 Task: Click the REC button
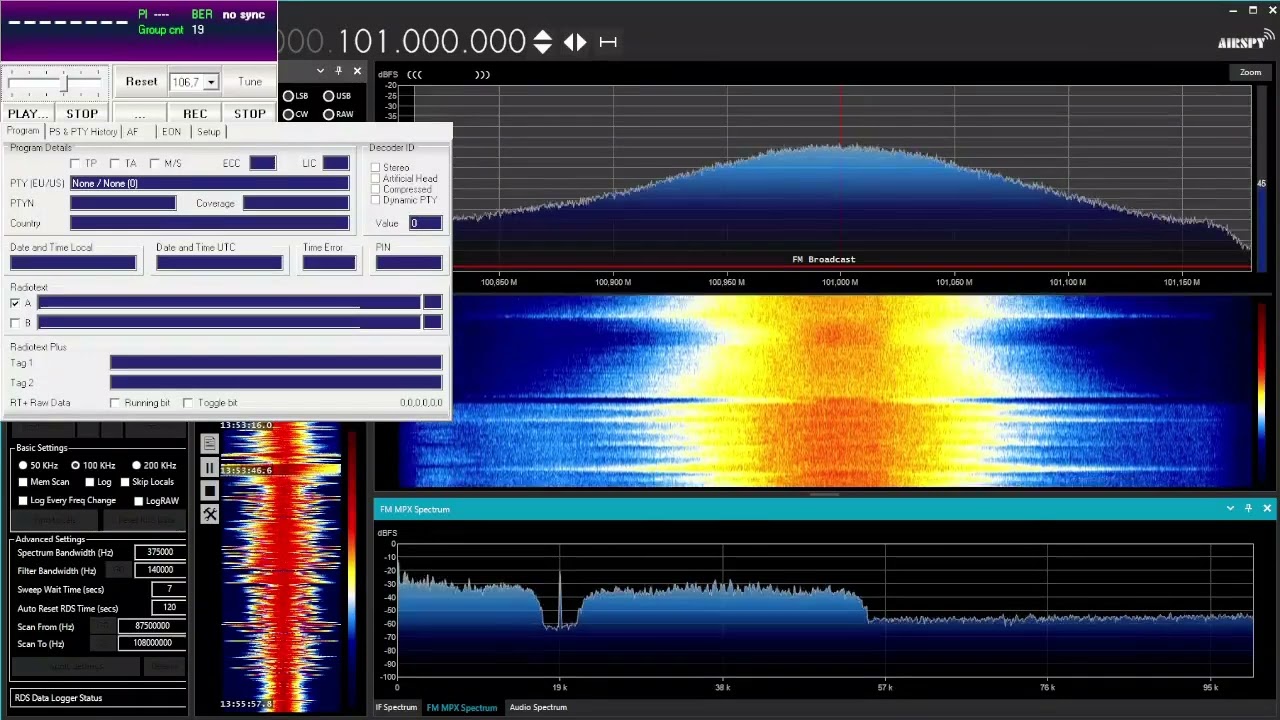click(195, 113)
